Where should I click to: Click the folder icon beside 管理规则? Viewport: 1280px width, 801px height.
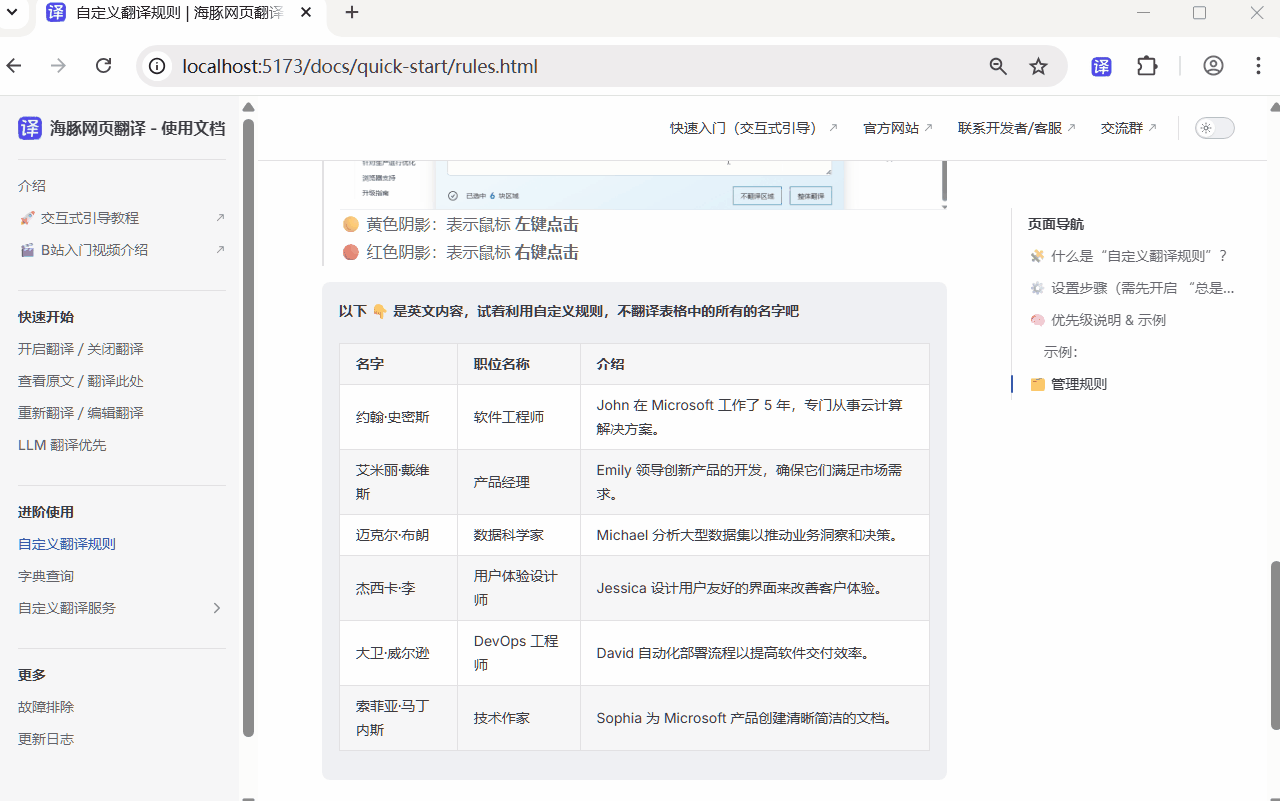[x=1037, y=383]
